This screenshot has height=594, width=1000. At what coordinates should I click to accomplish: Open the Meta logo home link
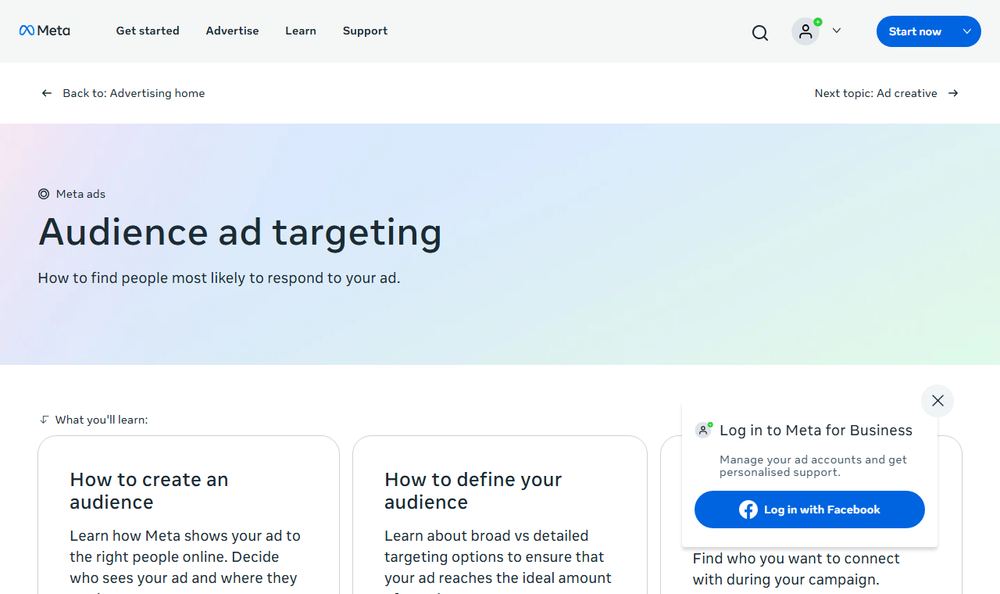[x=45, y=31]
